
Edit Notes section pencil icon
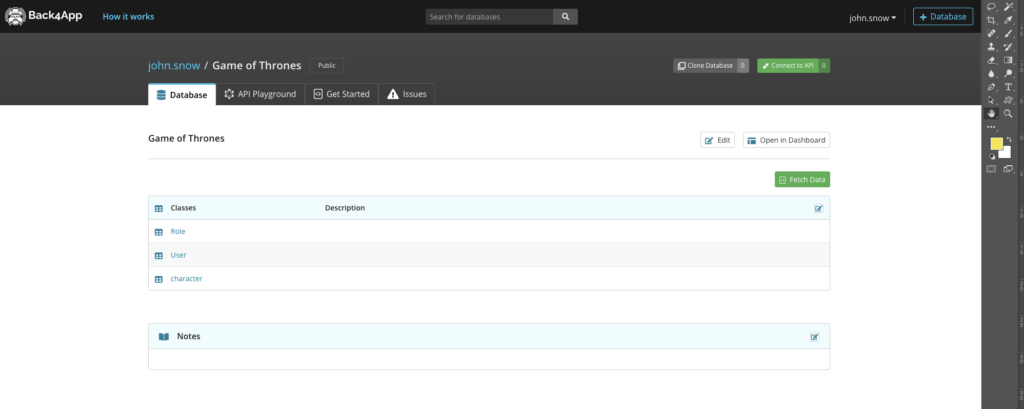[x=814, y=337]
